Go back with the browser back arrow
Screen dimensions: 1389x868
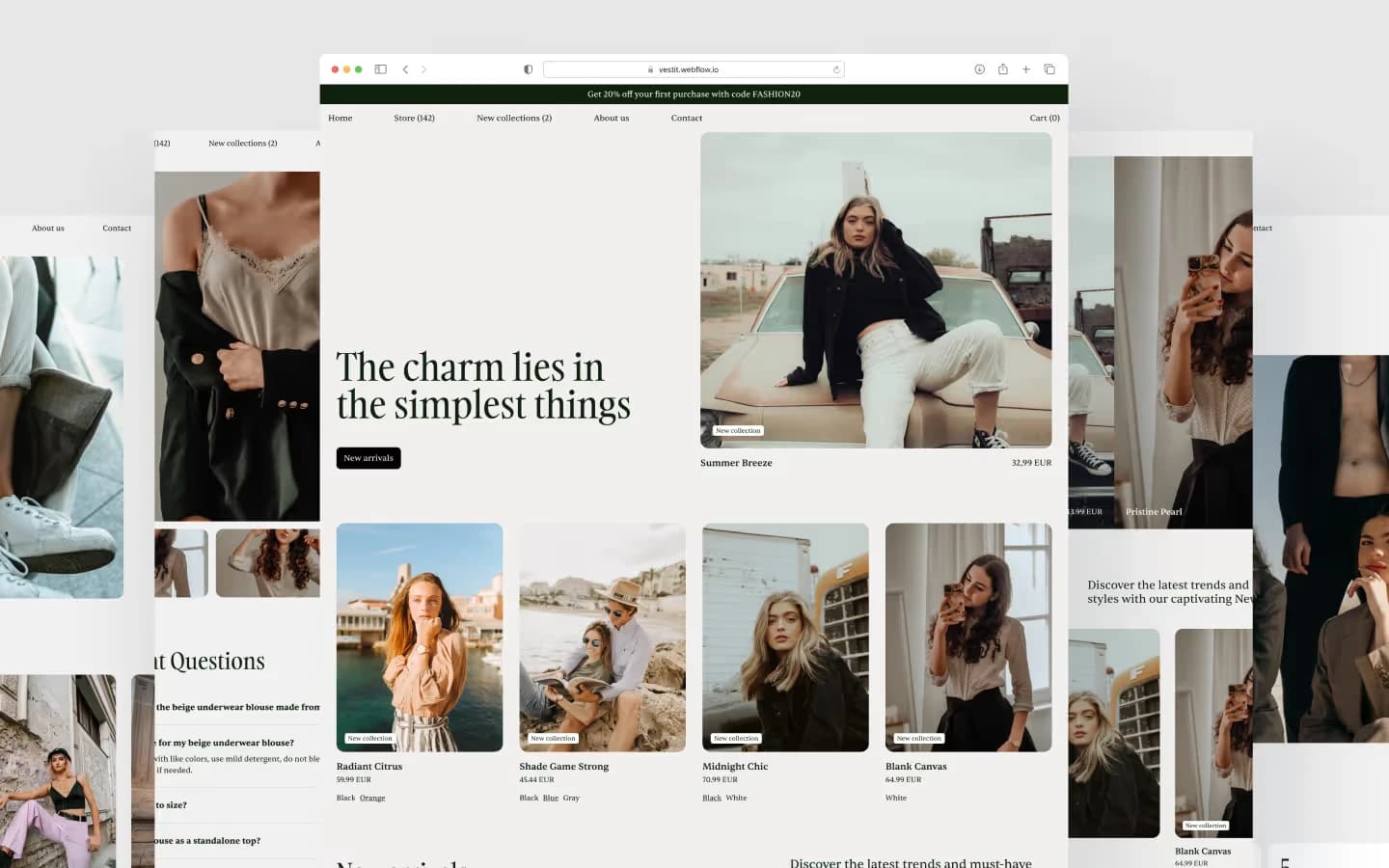405,69
